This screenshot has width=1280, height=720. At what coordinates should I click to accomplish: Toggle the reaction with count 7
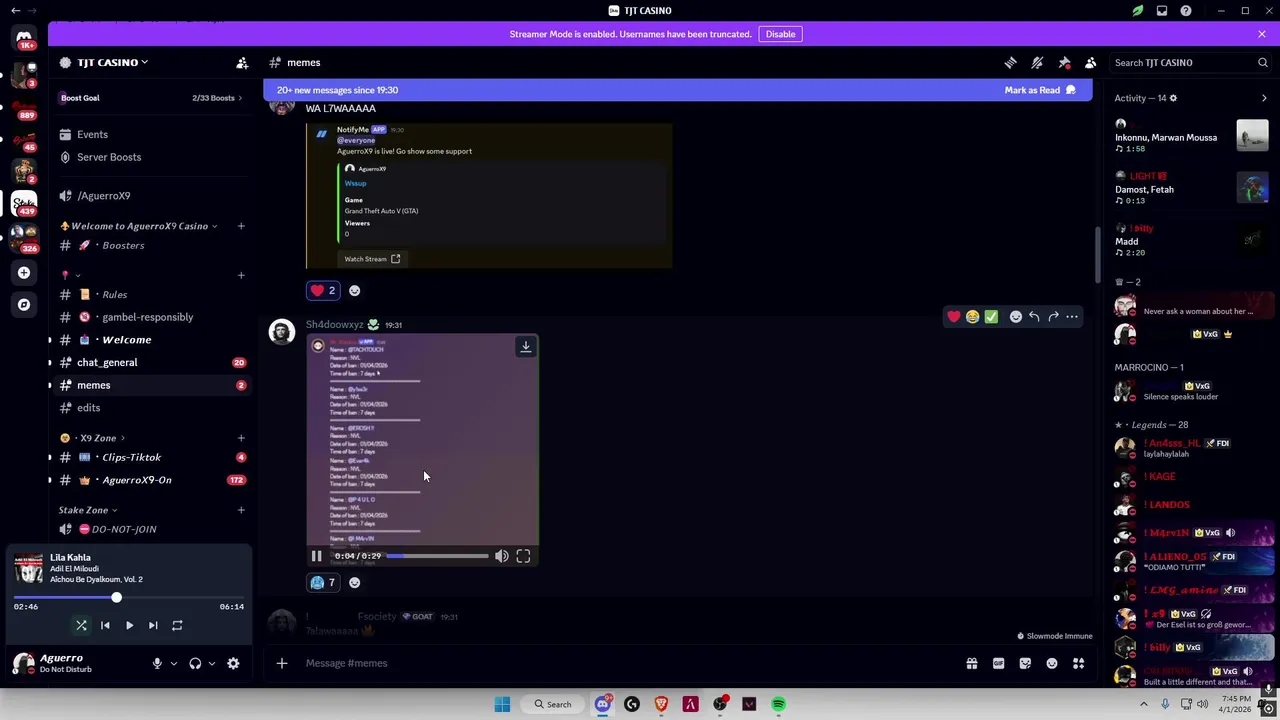tap(323, 583)
